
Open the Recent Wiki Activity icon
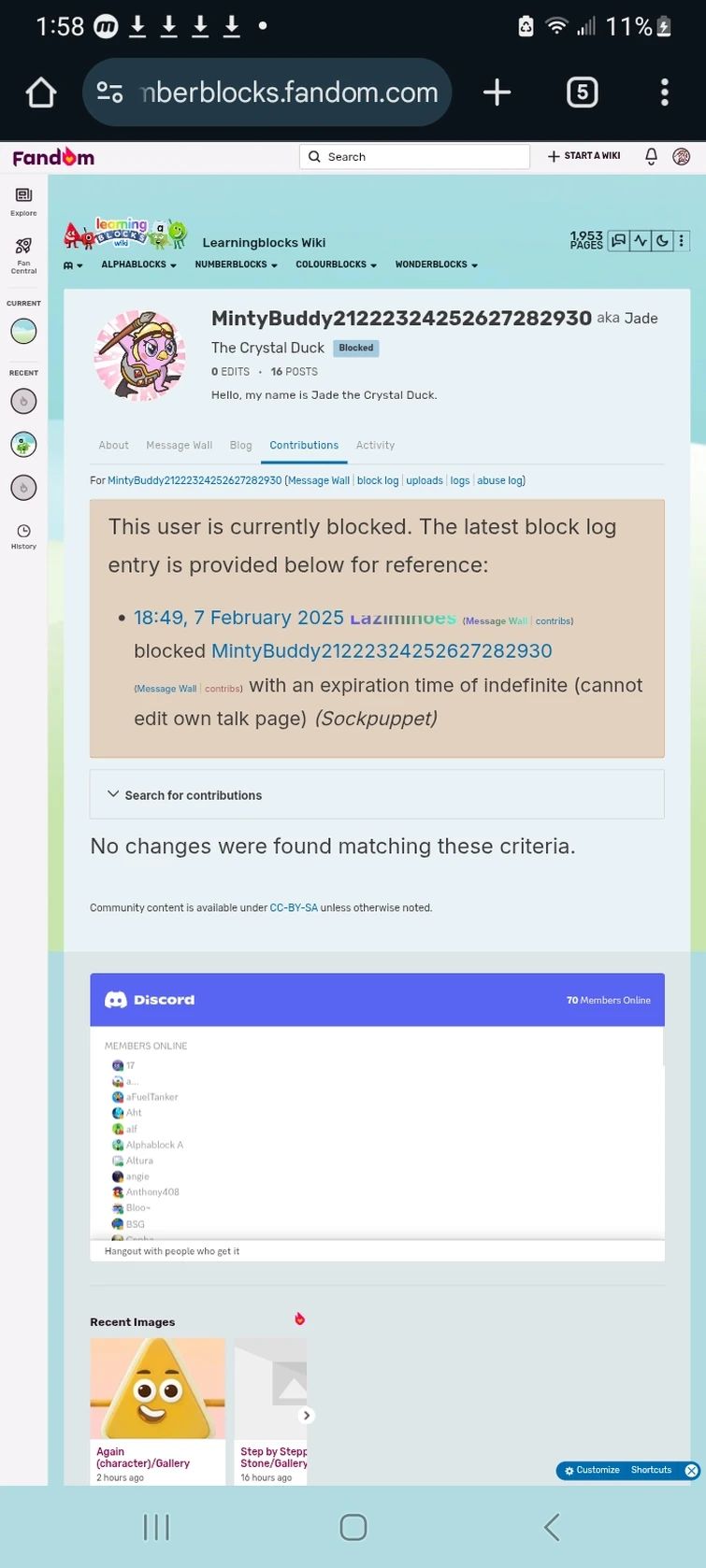(641, 241)
